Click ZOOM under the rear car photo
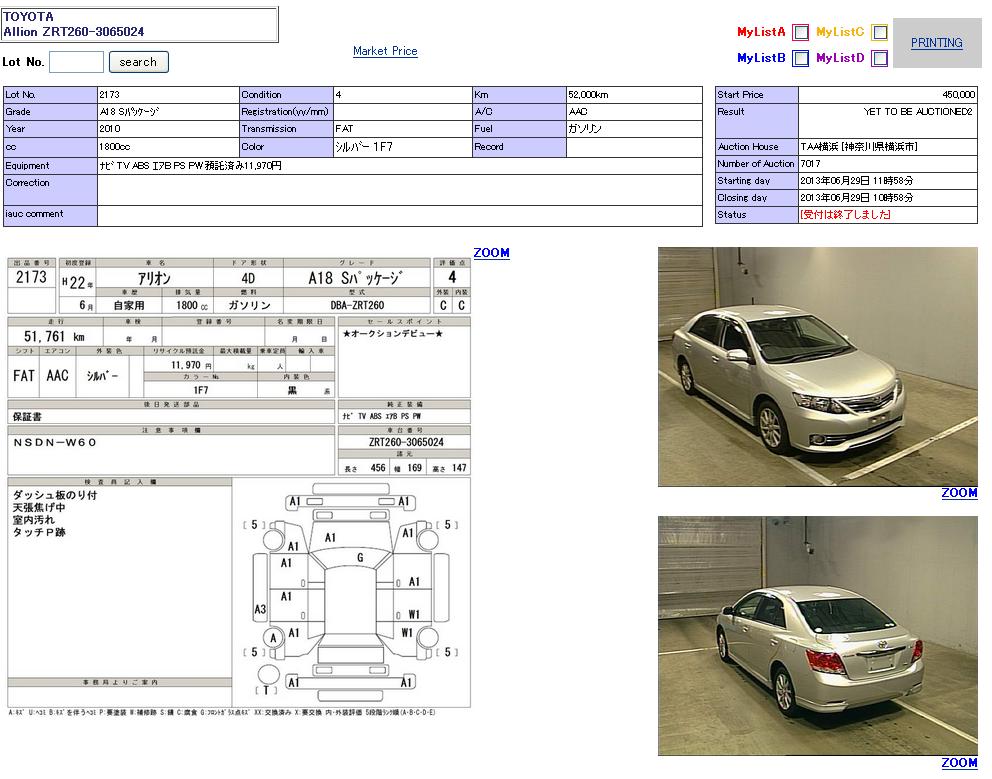The width and height of the screenshot is (992, 779). (959, 763)
